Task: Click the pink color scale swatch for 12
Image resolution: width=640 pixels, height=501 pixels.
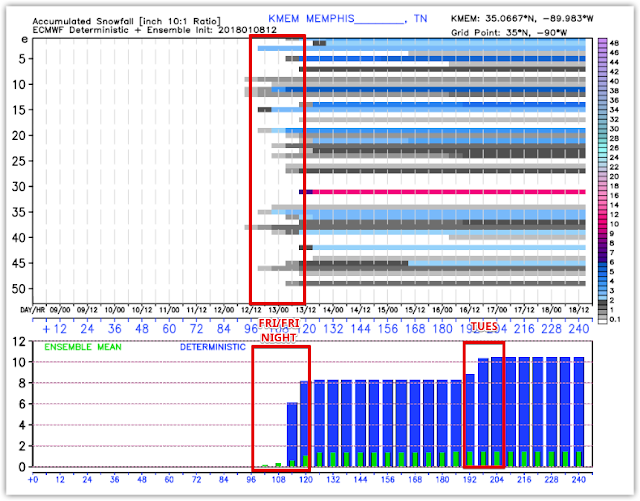Action: click(x=602, y=214)
